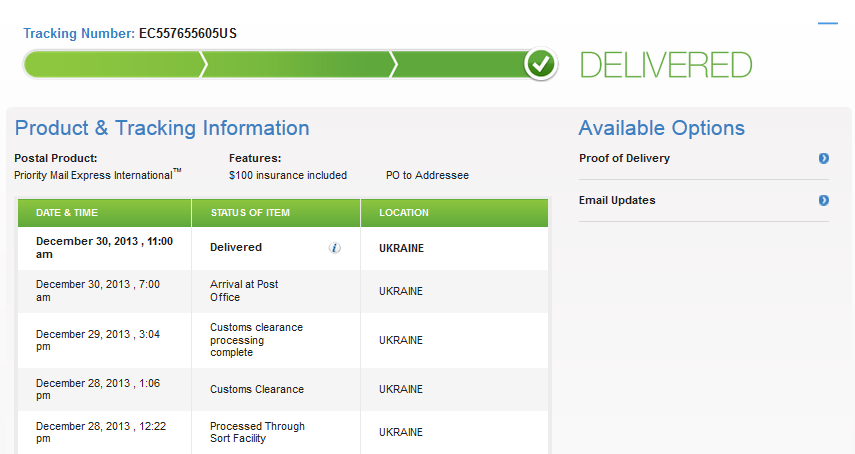Click the LOCATION column header
The width and height of the screenshot is (855, 454).
pos(404,213)
